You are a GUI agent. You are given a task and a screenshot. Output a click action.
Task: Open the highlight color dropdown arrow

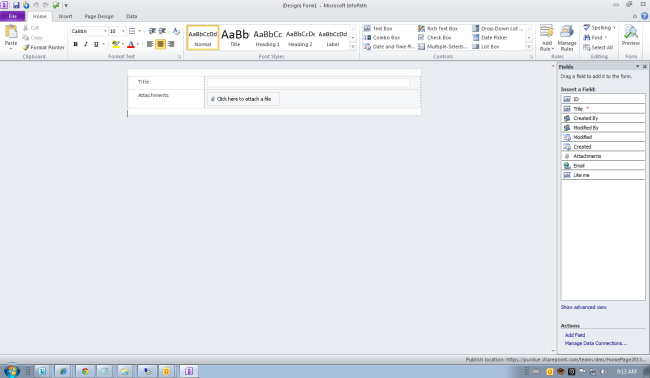click(x=123, y=44)
